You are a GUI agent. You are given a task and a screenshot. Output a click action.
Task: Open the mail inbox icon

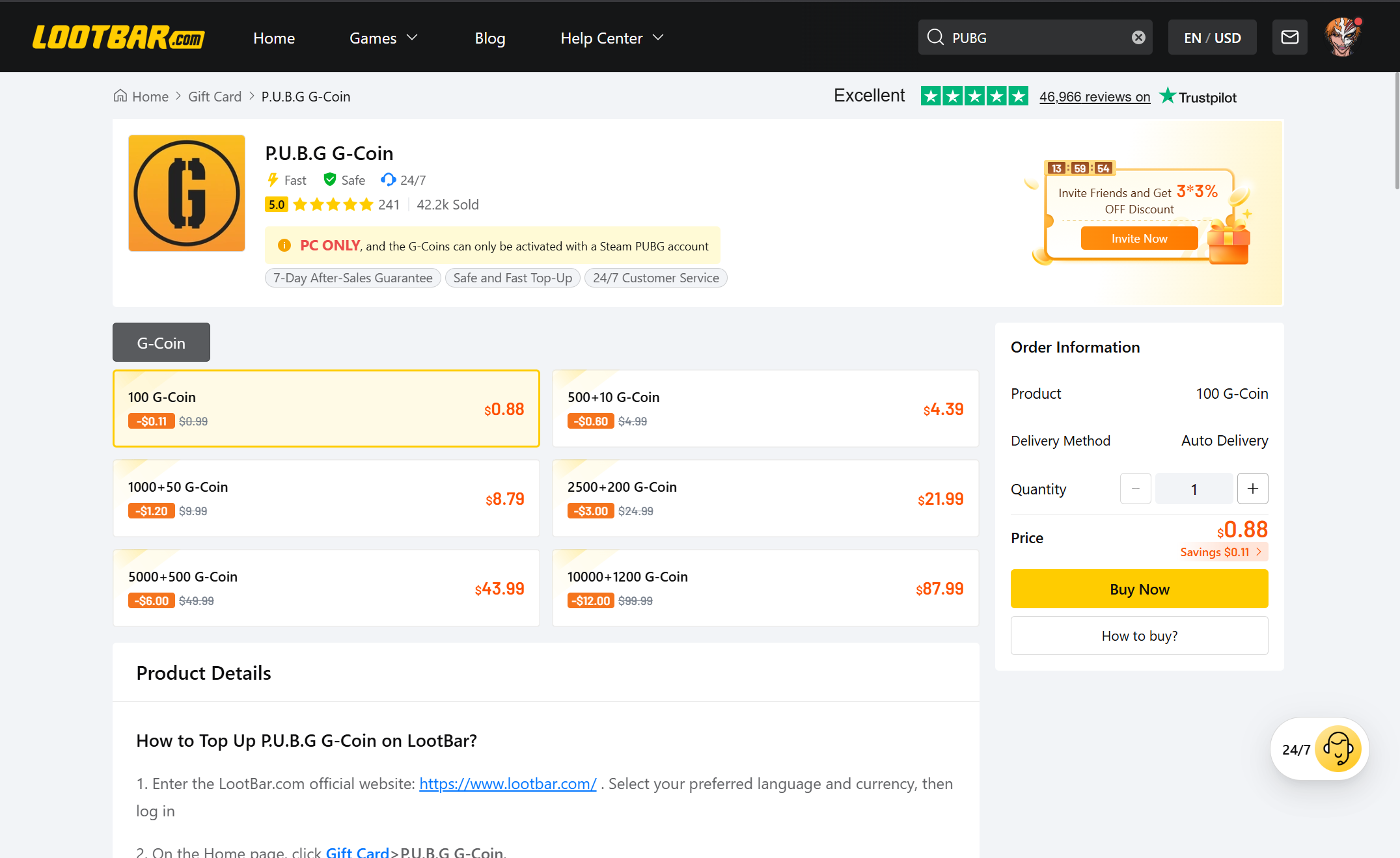(x=1289, y=37)
